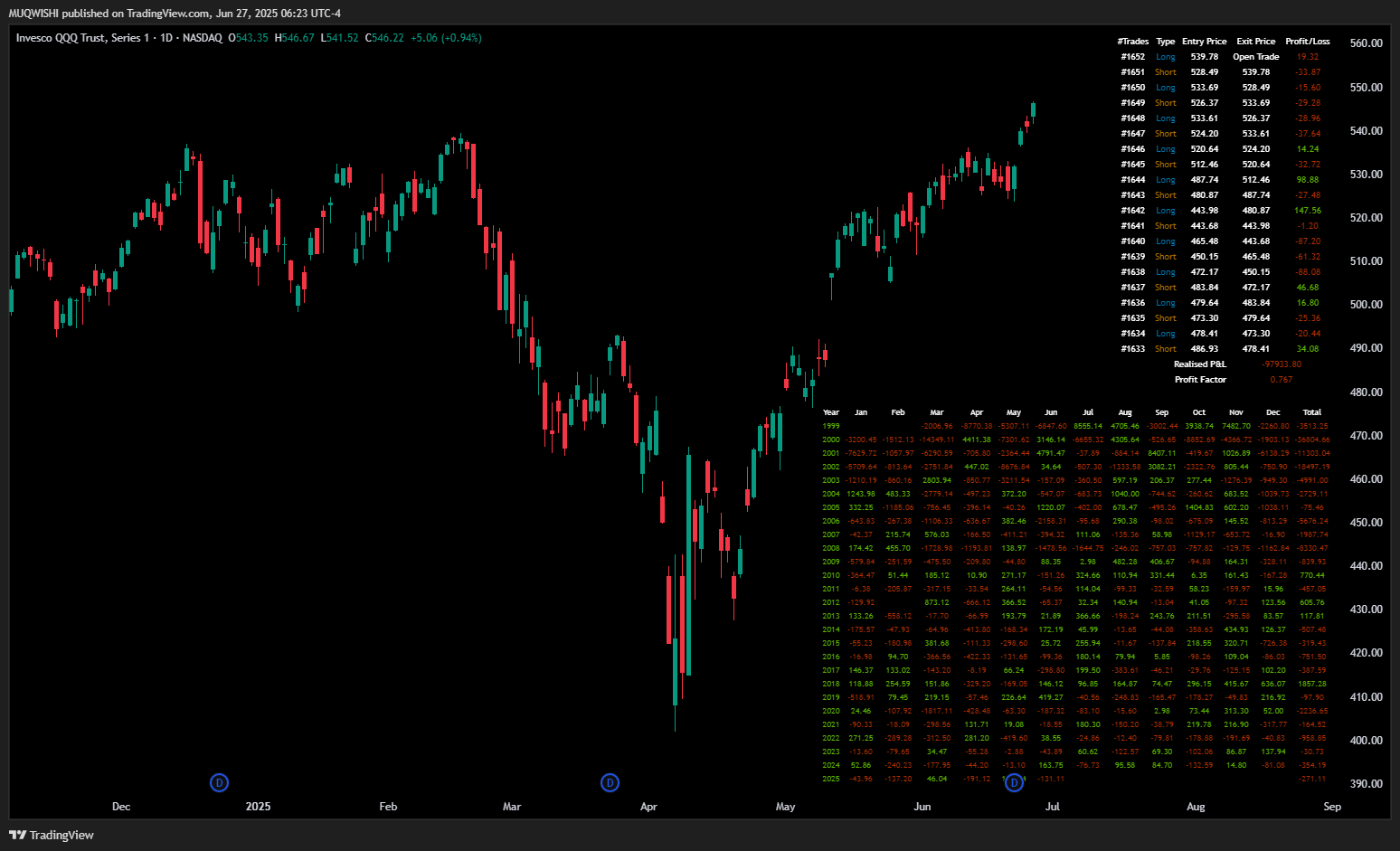Click the 410.00 price axis label
Viewport: 1400px width, 851px height.
pos(1366,697)
